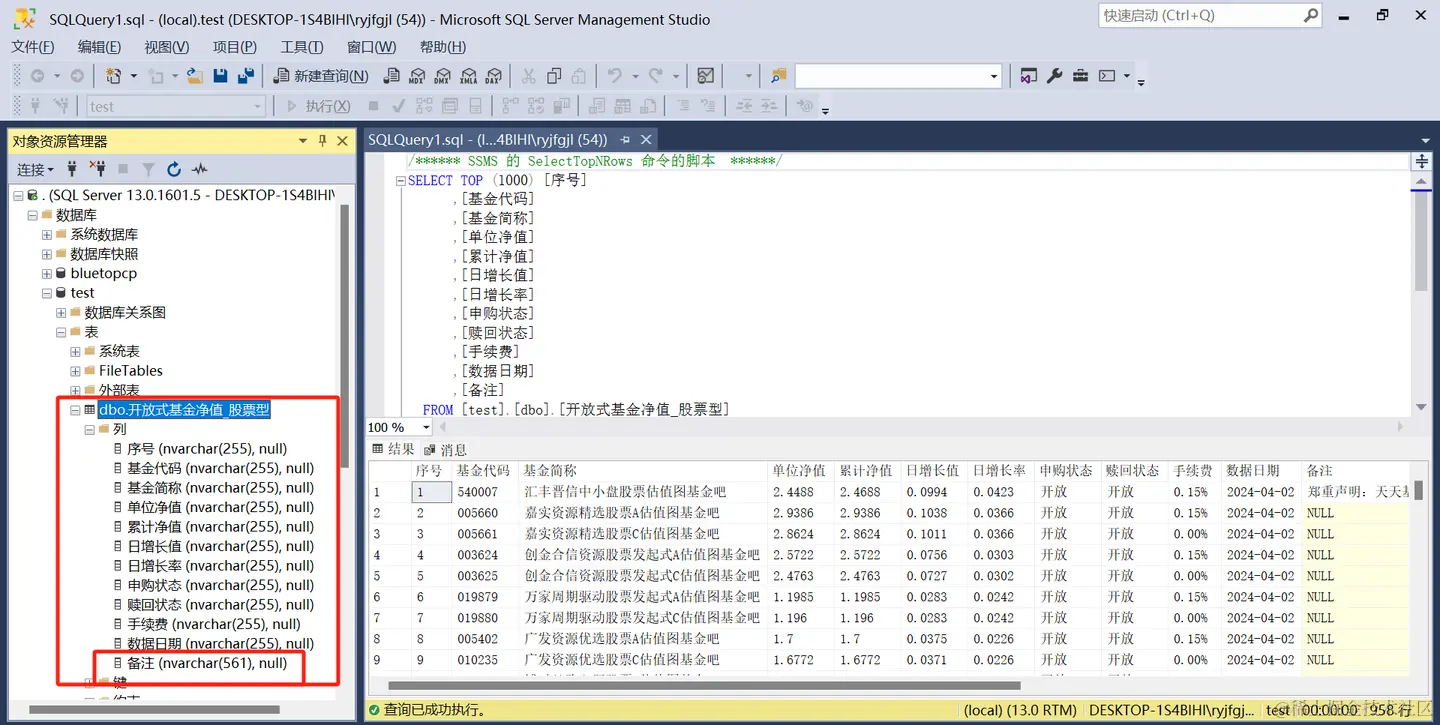Open the Connect (连接) dropdown in Object Explorer
Image resolution: width=1440 pixels, height=725 pixels.
[x=35, y=170]
